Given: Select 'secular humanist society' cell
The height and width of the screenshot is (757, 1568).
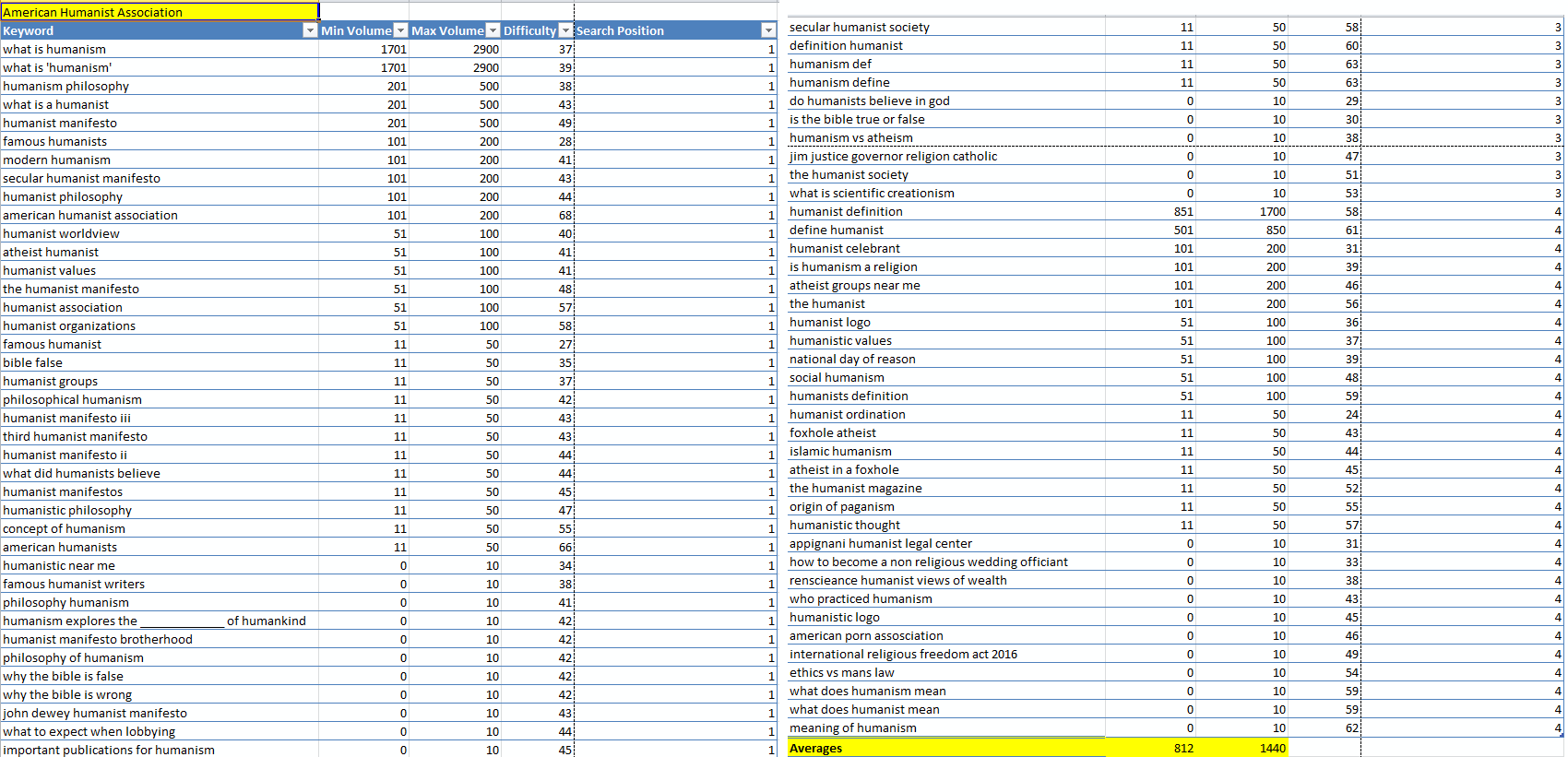Looking at the screenshot, I should [945, 27].
